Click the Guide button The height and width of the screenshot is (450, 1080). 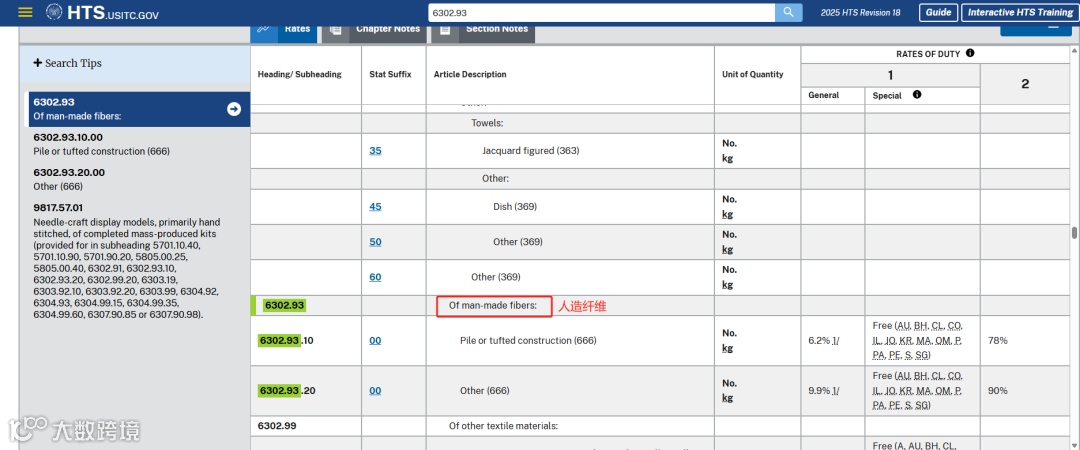(x=938, y=12)
